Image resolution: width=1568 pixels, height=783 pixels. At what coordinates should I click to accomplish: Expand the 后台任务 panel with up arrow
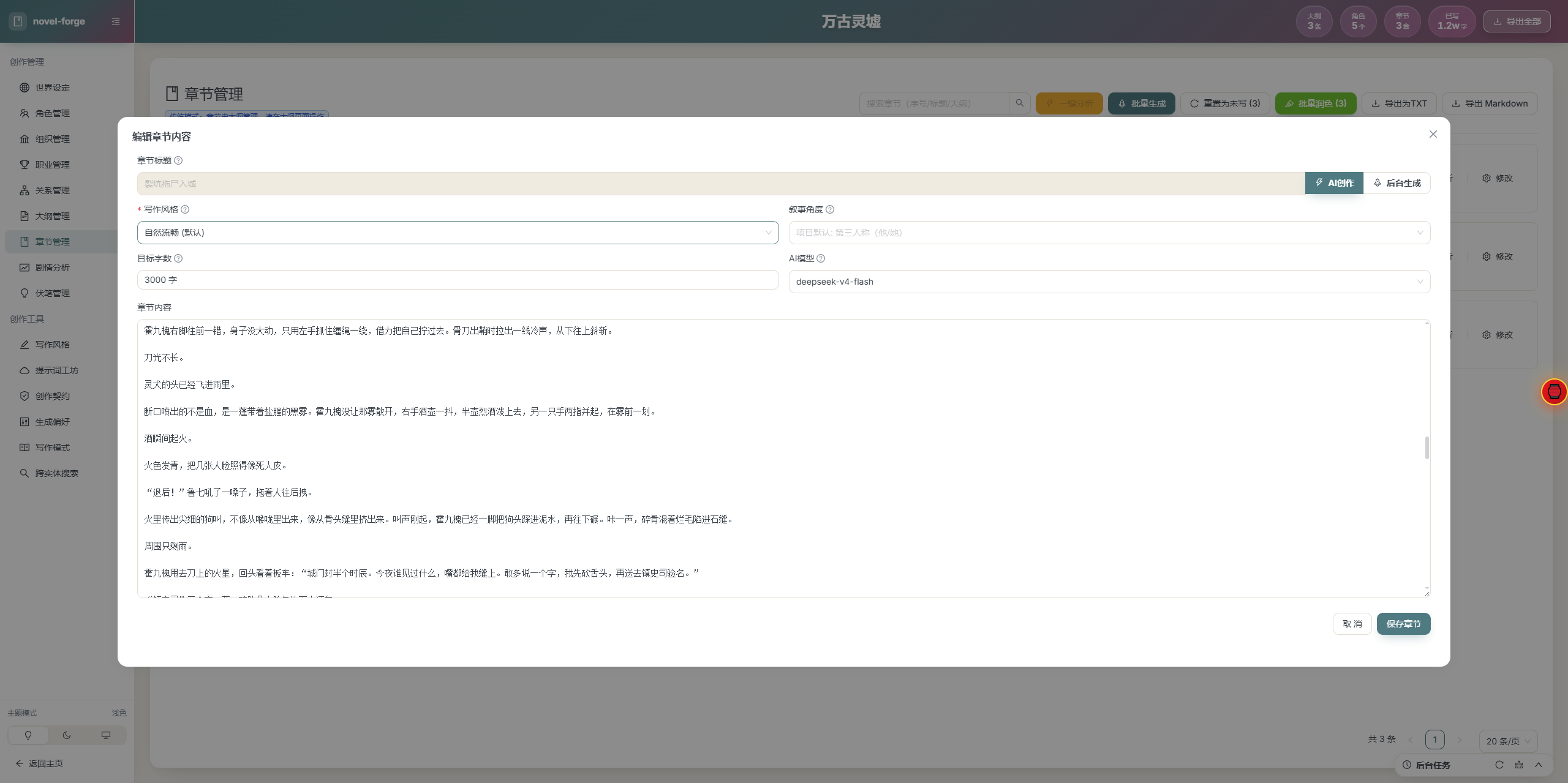tap(1539, 765)
